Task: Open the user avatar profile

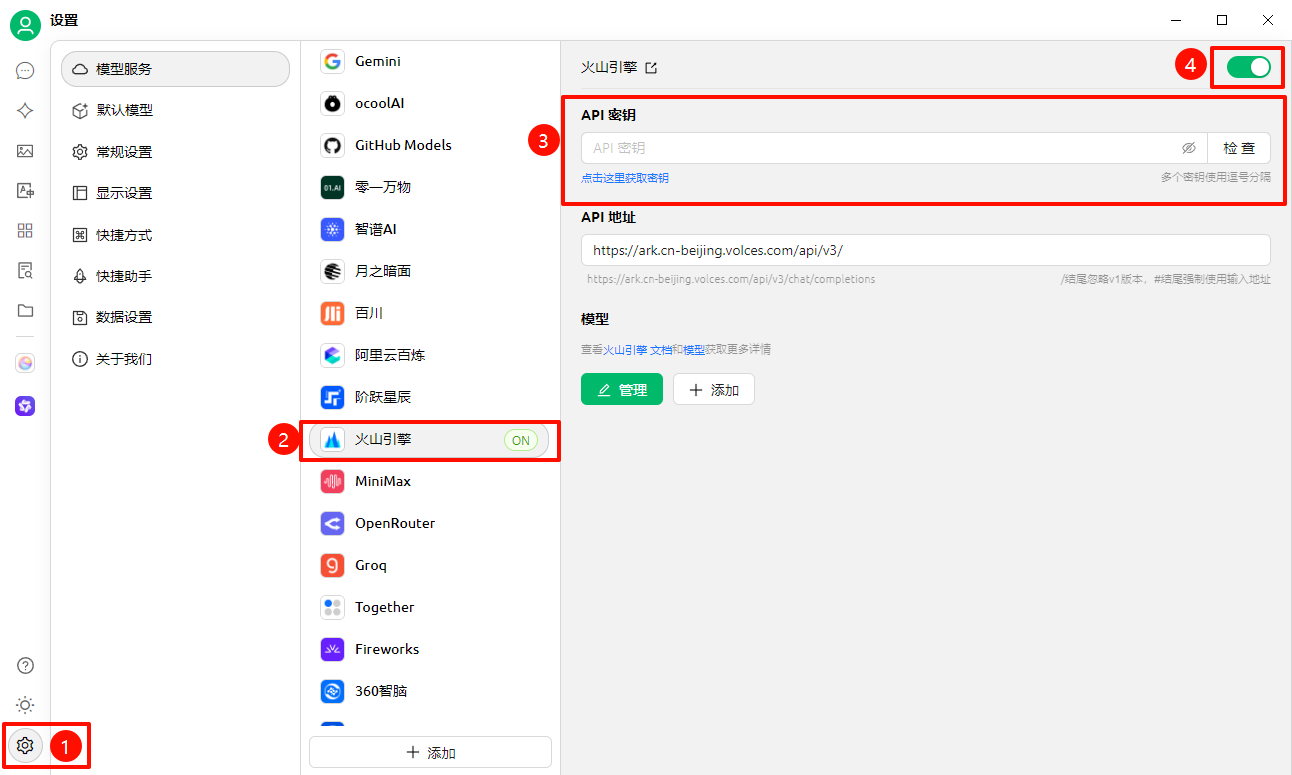Action: (25, 26)
